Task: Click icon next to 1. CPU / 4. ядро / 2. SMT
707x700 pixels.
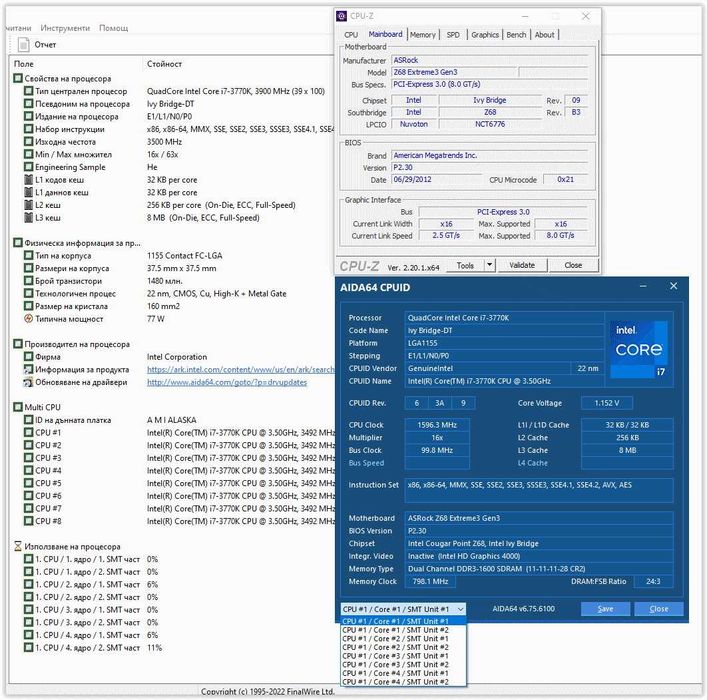Action: [x=28, y=647]
